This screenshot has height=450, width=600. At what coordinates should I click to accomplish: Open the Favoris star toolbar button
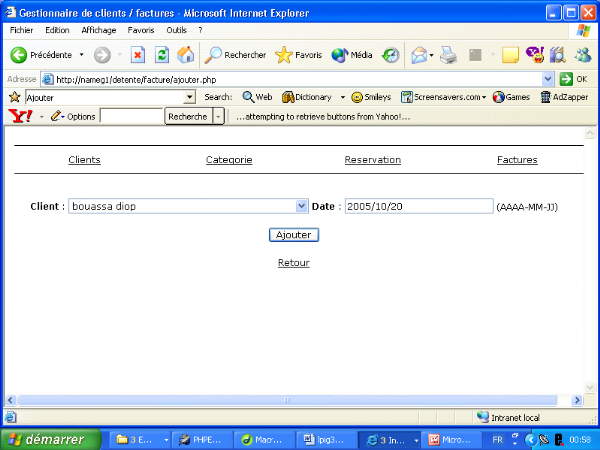point(298,55)
